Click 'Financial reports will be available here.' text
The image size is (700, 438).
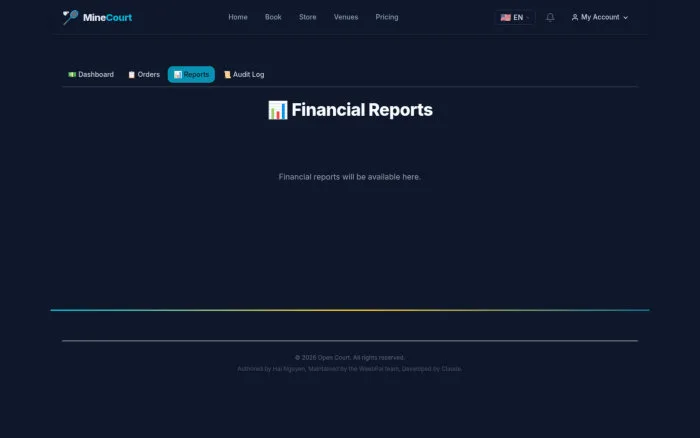(350, 177)
